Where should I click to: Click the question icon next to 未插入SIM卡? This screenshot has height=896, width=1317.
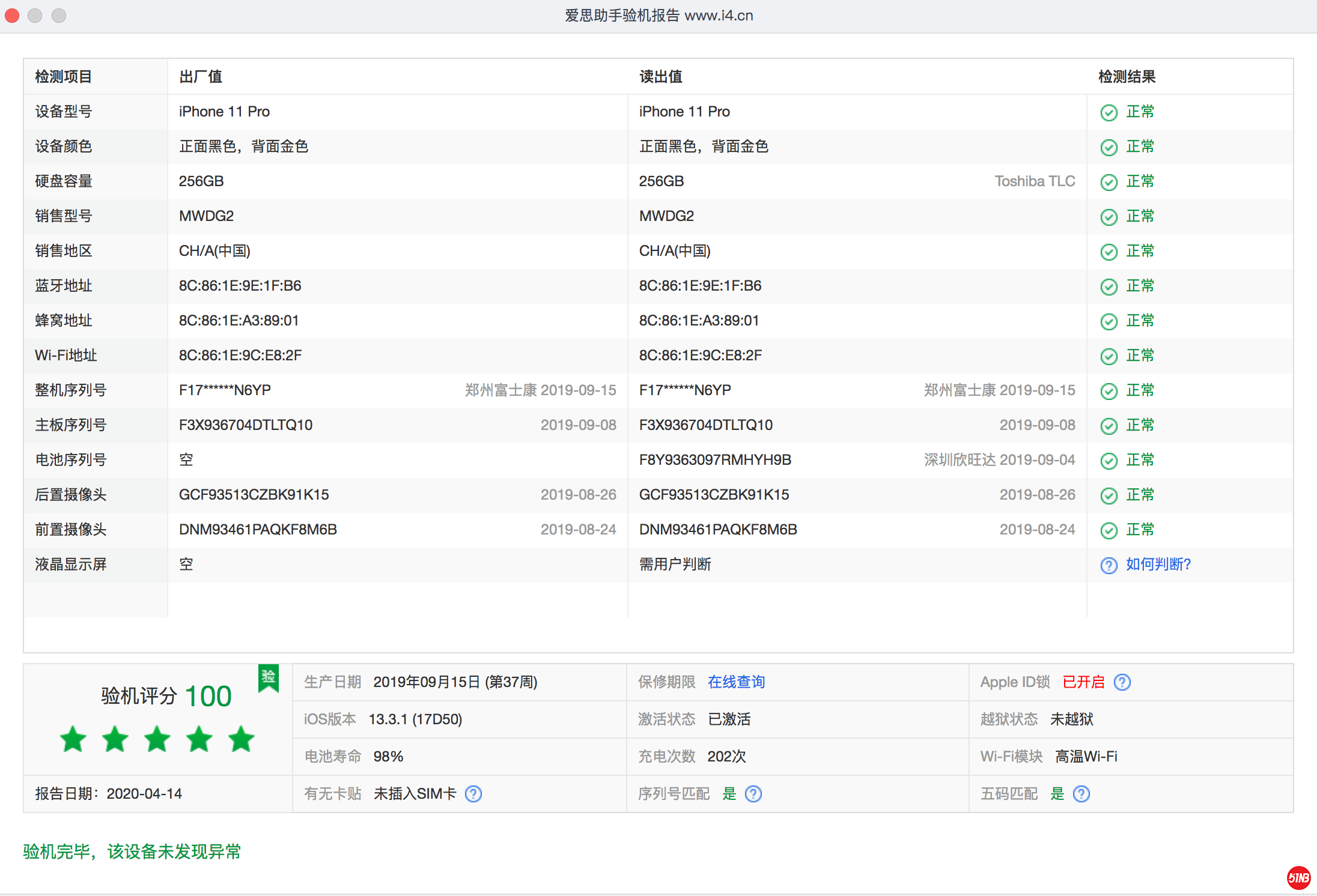473,793
